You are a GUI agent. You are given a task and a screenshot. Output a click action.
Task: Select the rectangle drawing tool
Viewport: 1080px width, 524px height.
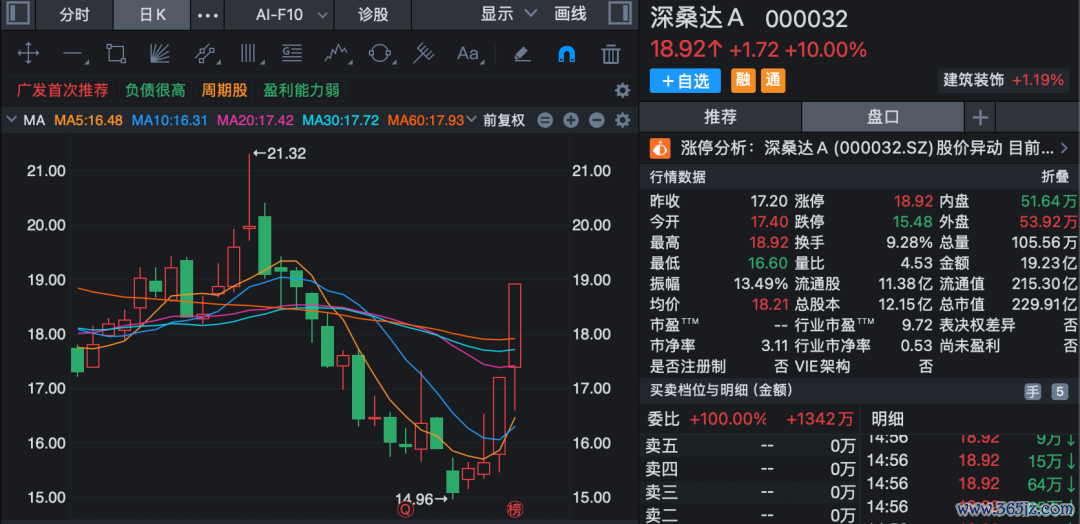click(x=116, y=53)
